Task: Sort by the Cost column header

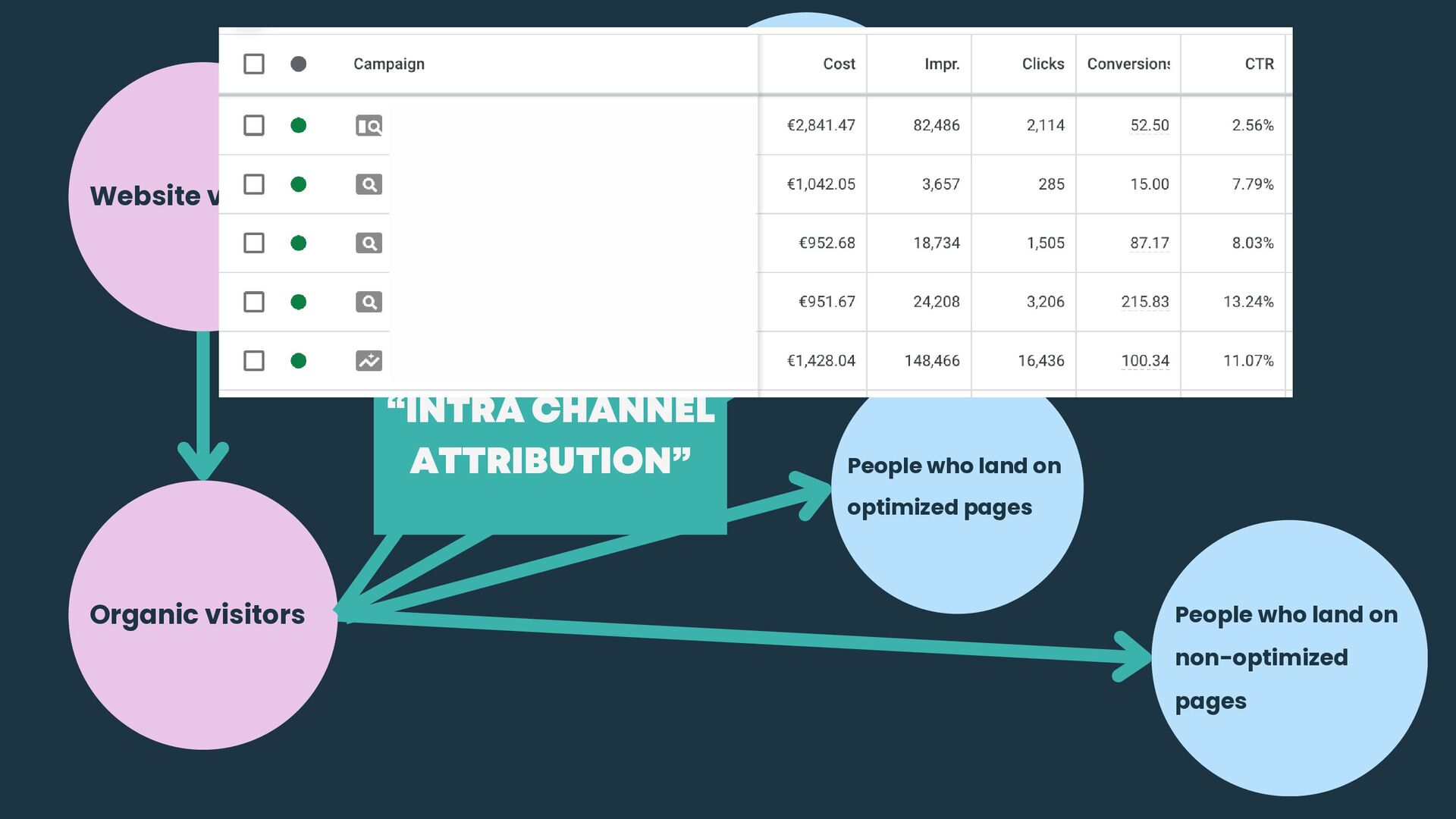Action: click(x=839, y=64)
